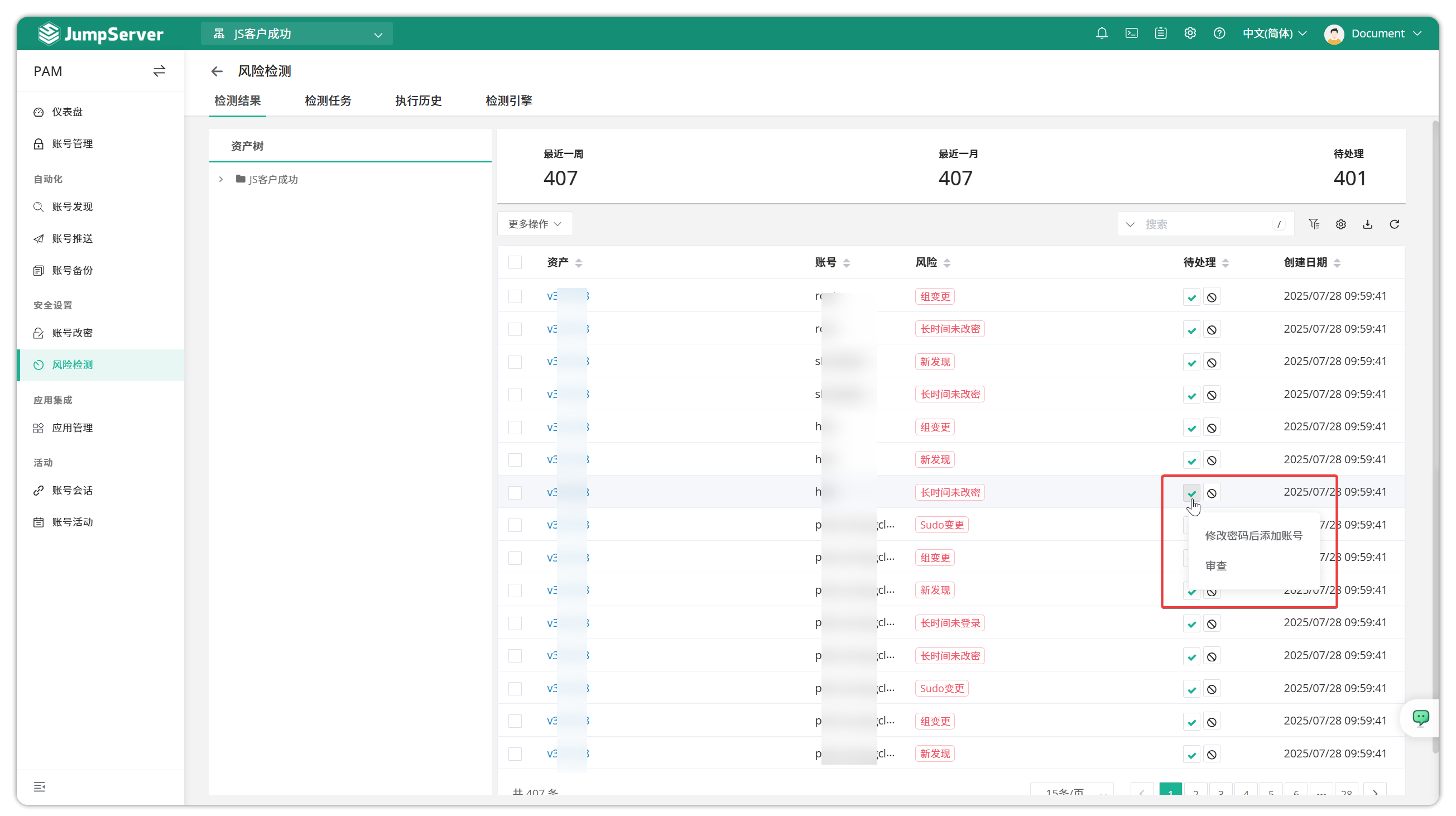This screenshot has height=816, width=1456.
Task: Click green check on last row 新发现
Action: coord(1191,755)
